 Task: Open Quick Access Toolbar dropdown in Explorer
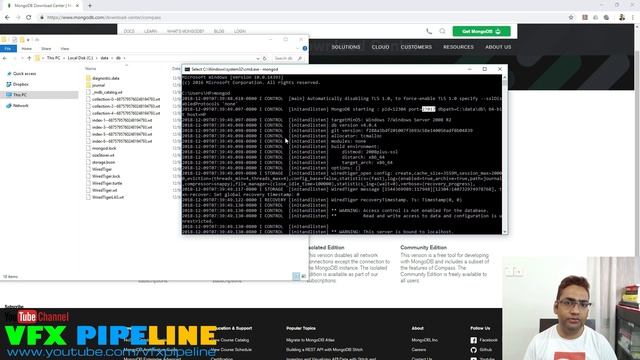coord(28,40)
